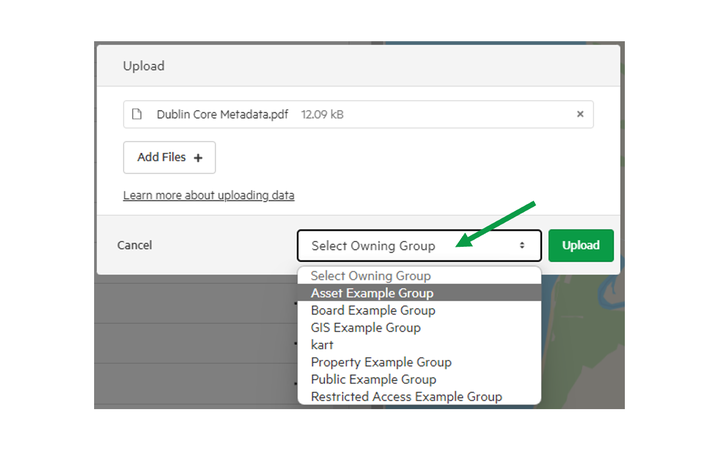Screen dimensions: 720x453
Task: Click the green Upload button
Action: [x=581, y=246]
